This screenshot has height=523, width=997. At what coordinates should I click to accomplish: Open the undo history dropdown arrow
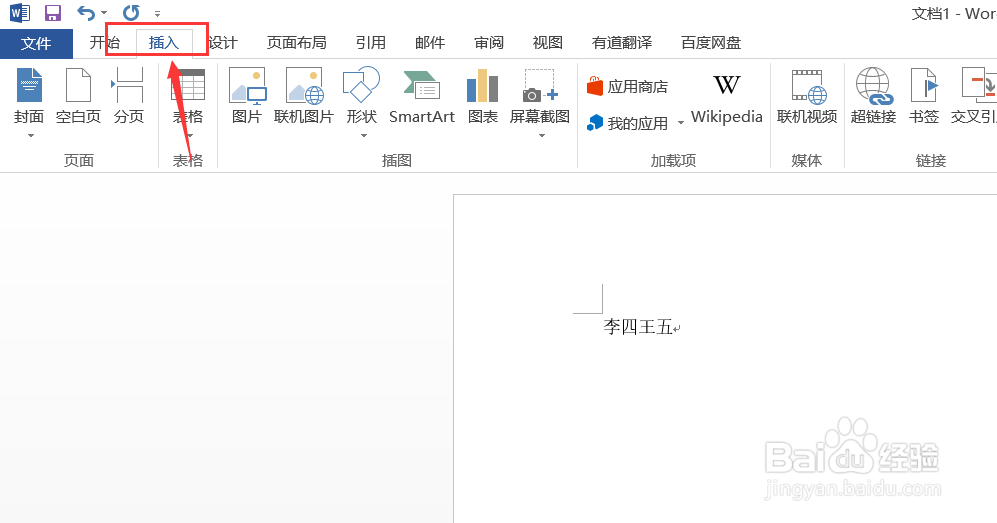104,13
